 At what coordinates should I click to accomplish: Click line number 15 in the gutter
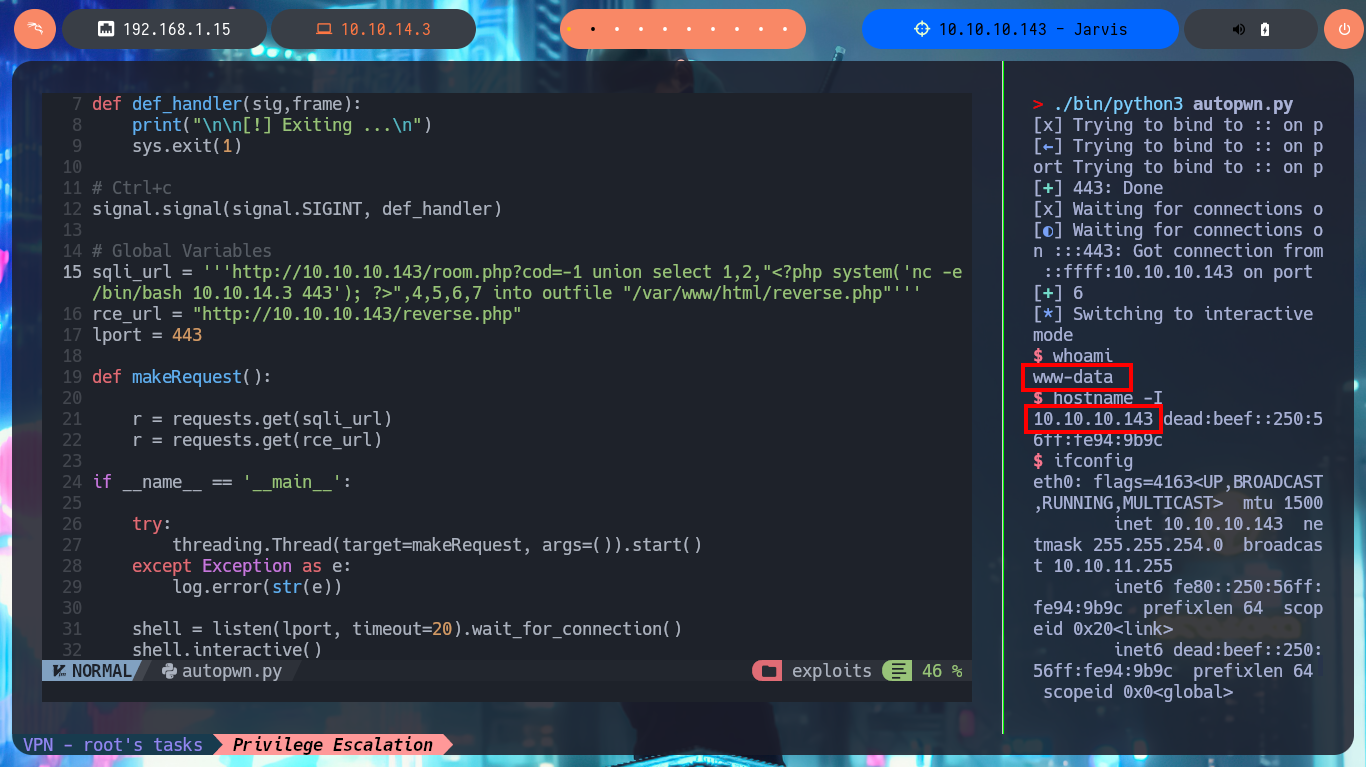72,272
